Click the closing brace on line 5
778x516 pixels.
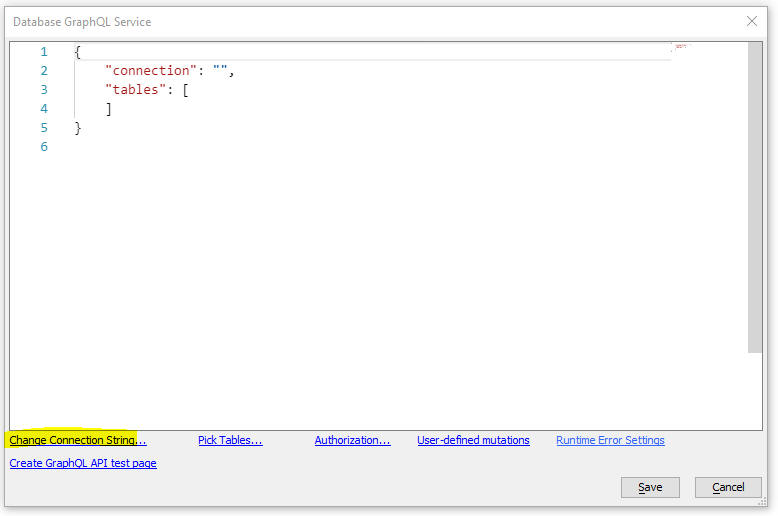(x=77, y=128)
